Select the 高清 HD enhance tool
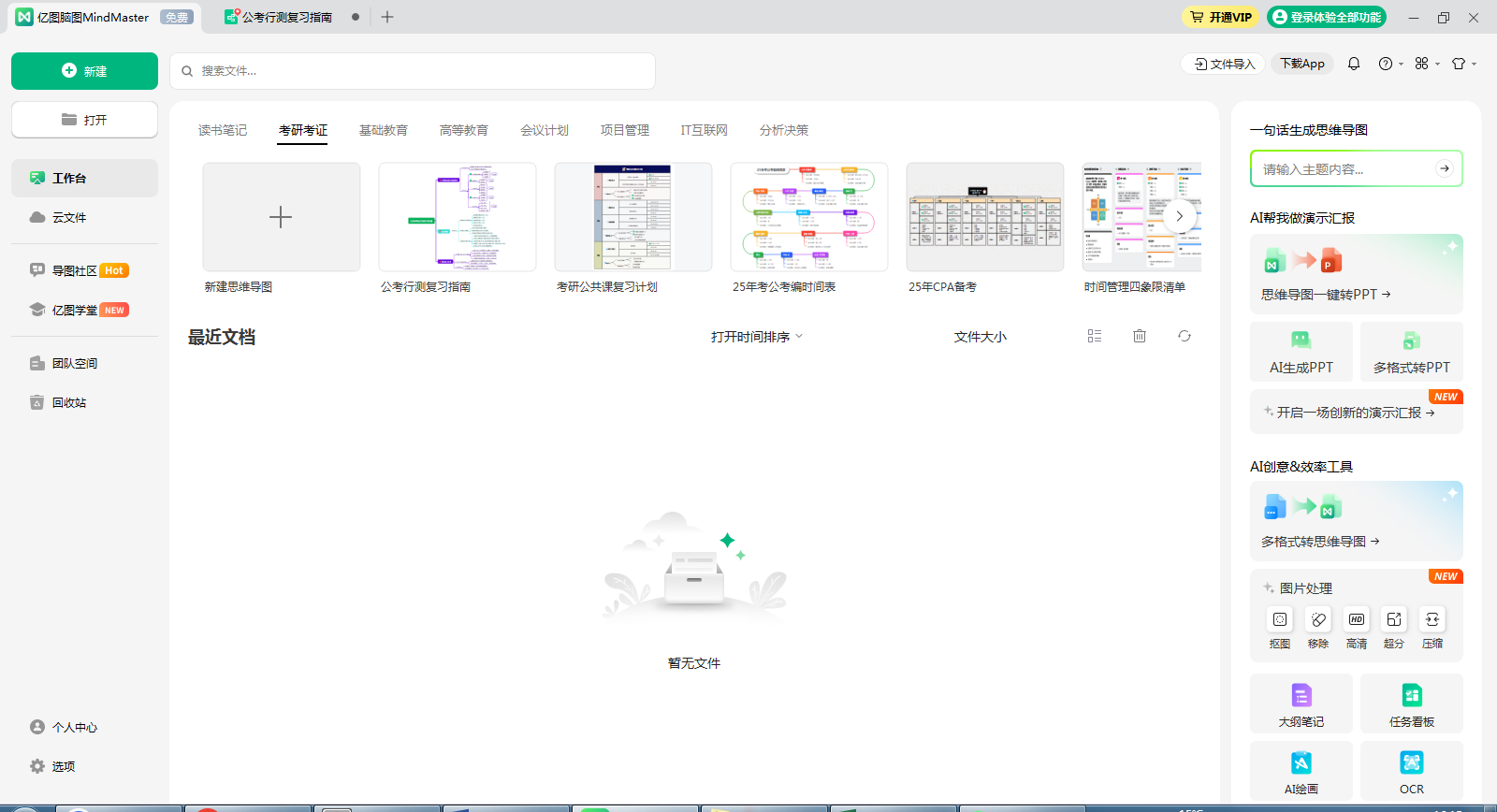 pos(1357,627)
